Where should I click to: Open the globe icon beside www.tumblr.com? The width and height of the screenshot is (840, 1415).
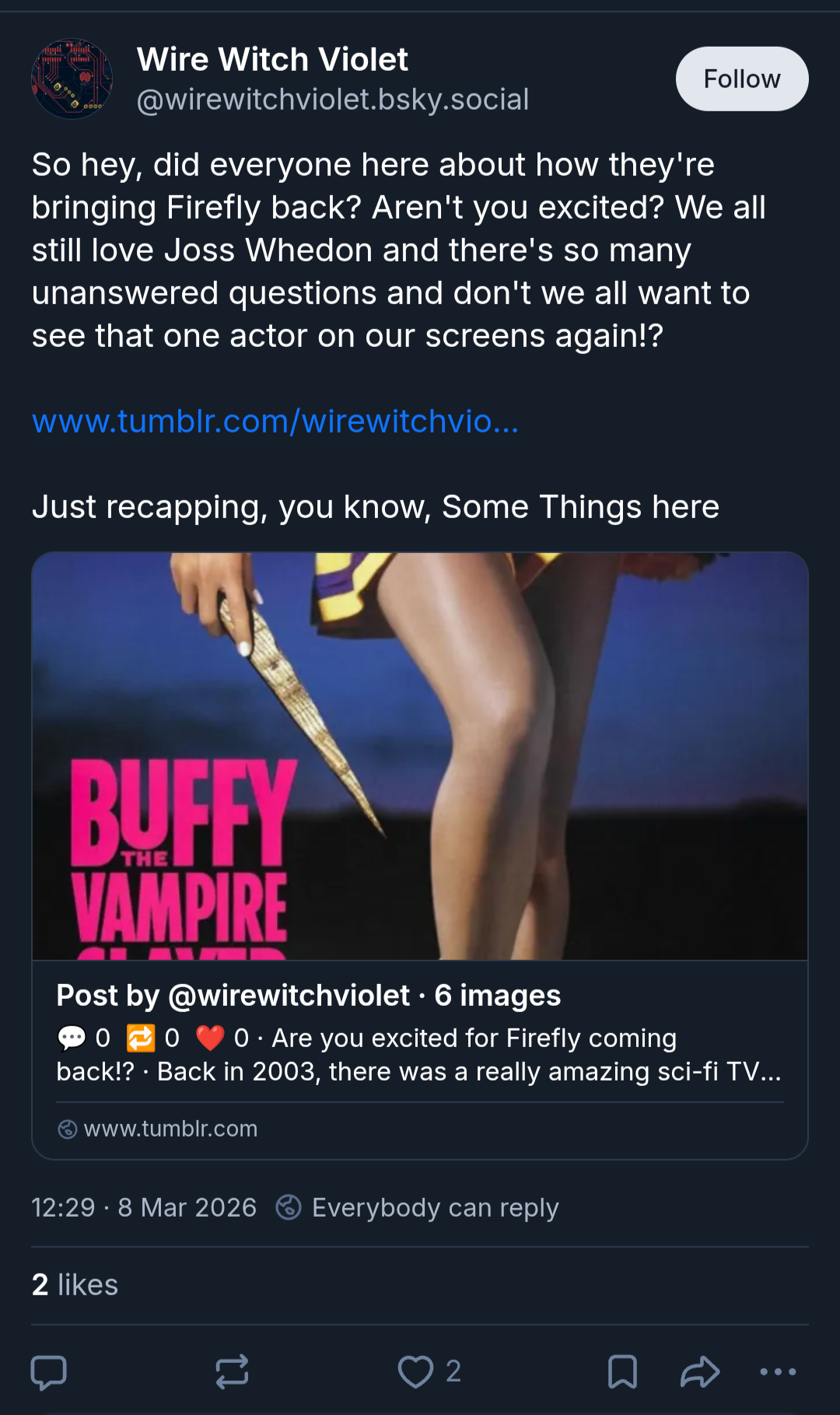(x=68, y=1129)
